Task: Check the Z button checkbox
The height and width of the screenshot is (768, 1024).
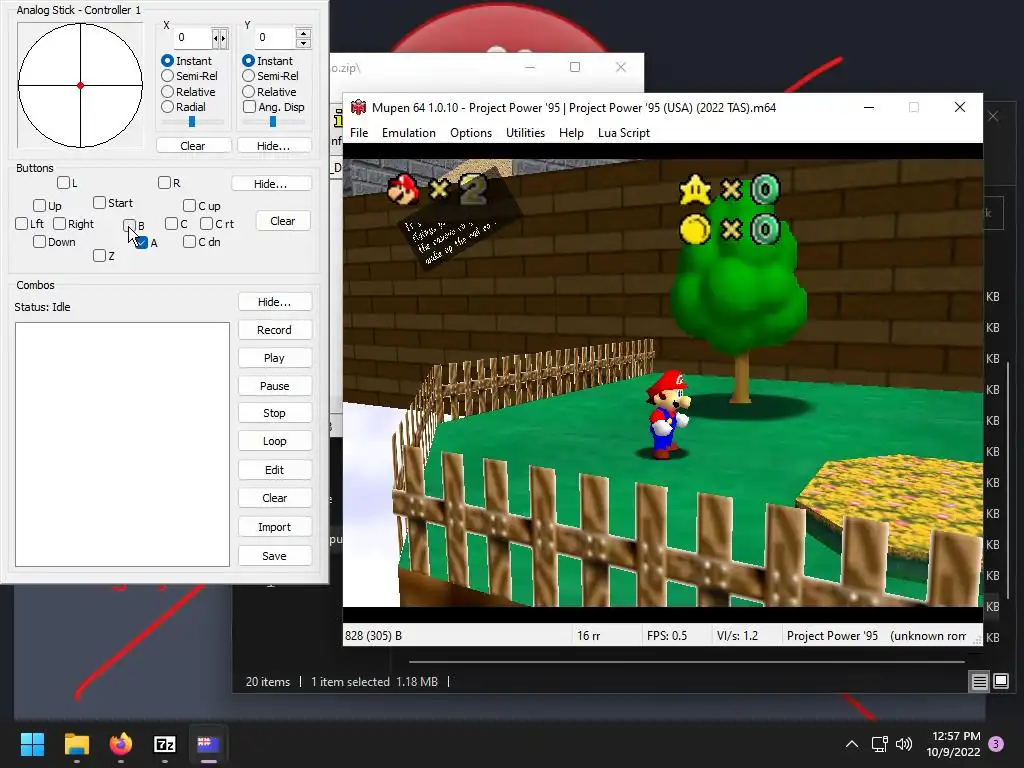Action: point(99,256)
